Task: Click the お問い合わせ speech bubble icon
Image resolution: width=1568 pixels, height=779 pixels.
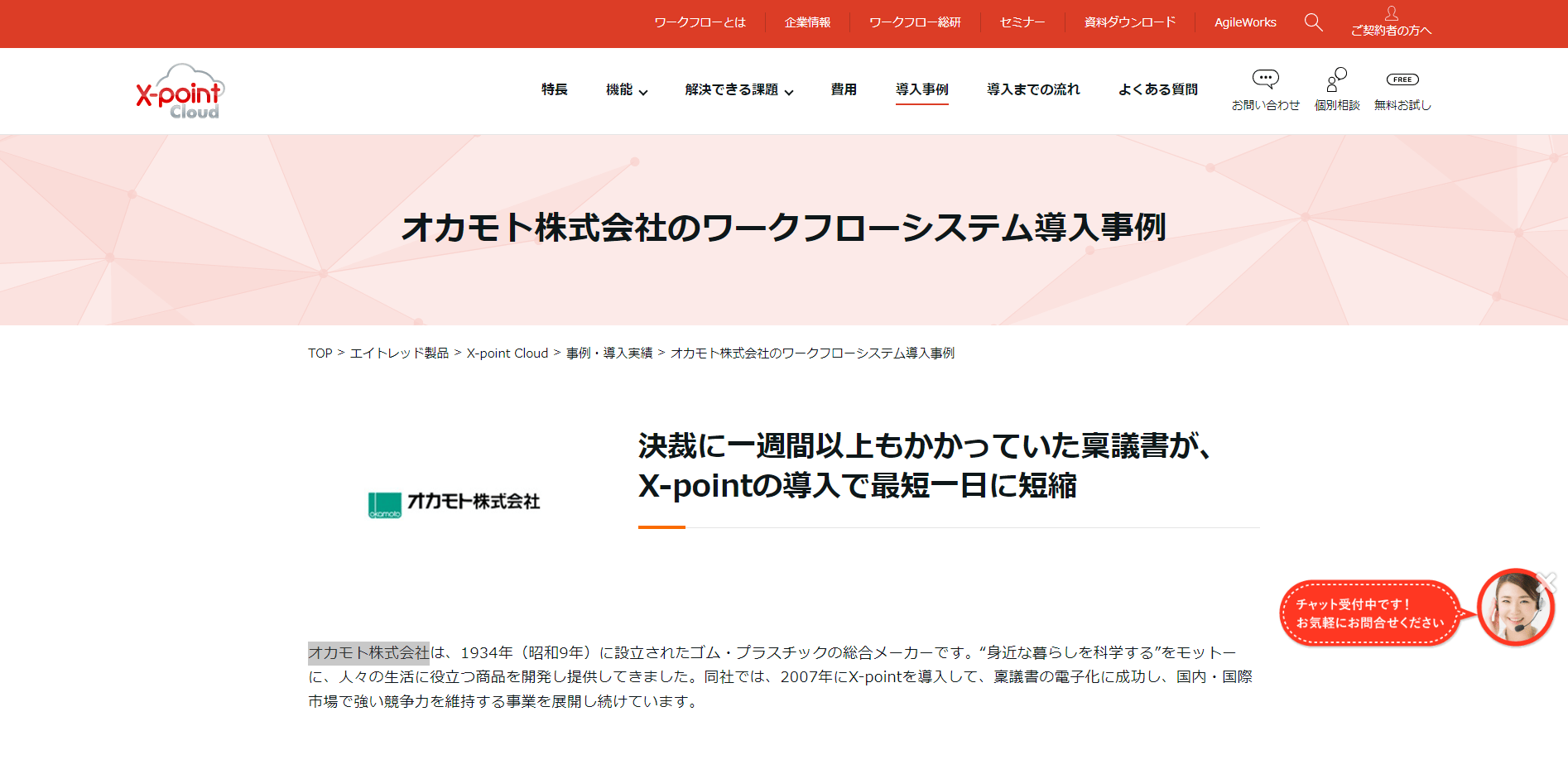Action: click(x=1265, y=79)
